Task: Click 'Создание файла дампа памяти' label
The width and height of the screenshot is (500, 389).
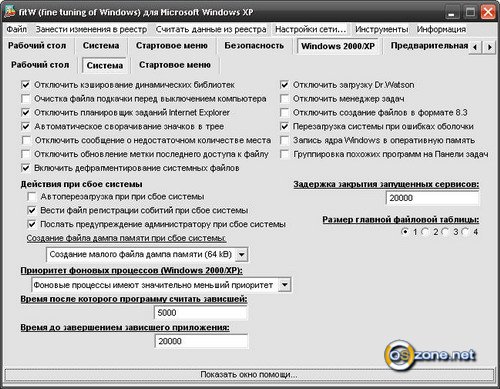Action: point(126,238)
